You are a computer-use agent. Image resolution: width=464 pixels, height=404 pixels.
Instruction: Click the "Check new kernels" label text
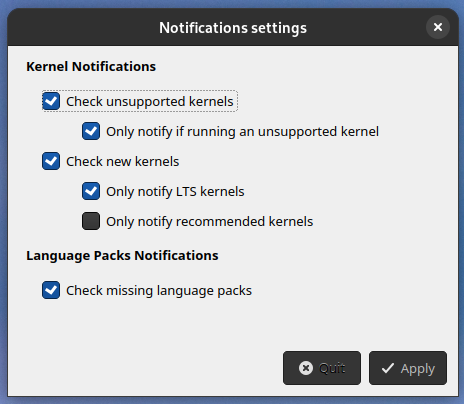(123, 161)
